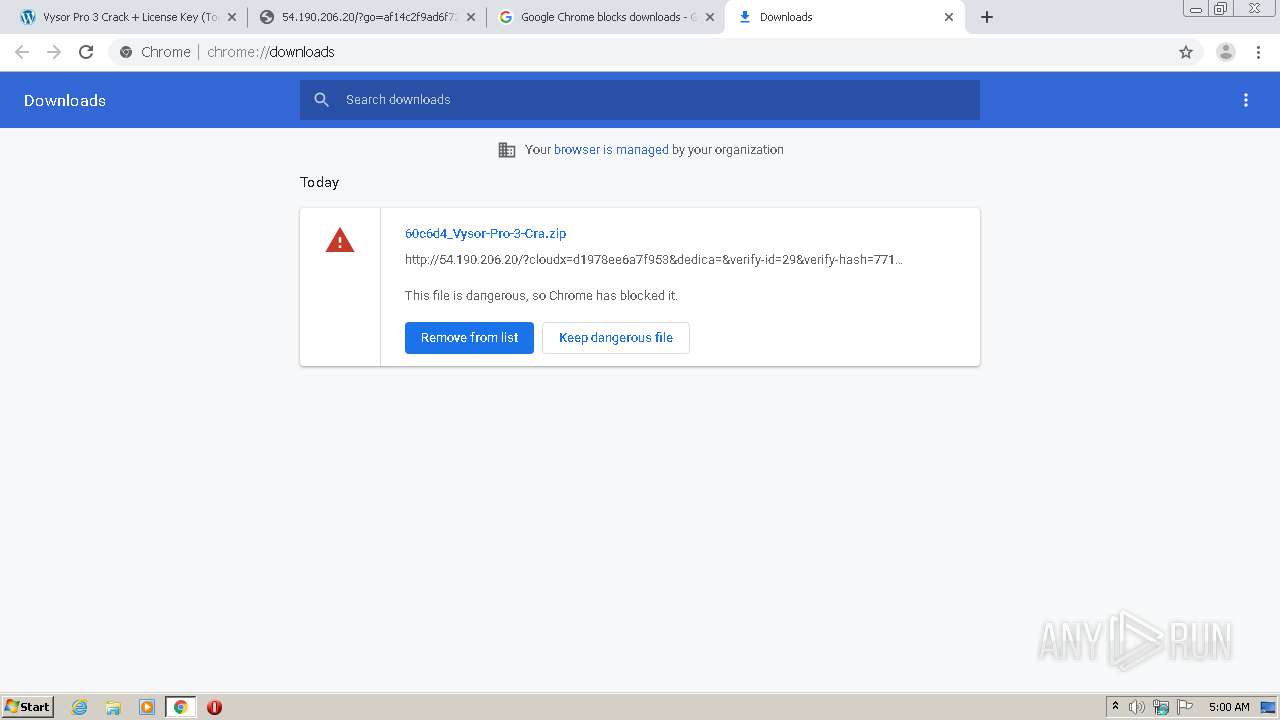Click Keep dangerous file button
Image resolution: width=1280 pixels, height=720 pixels.
pyautogui.click(x=616, y=338)
